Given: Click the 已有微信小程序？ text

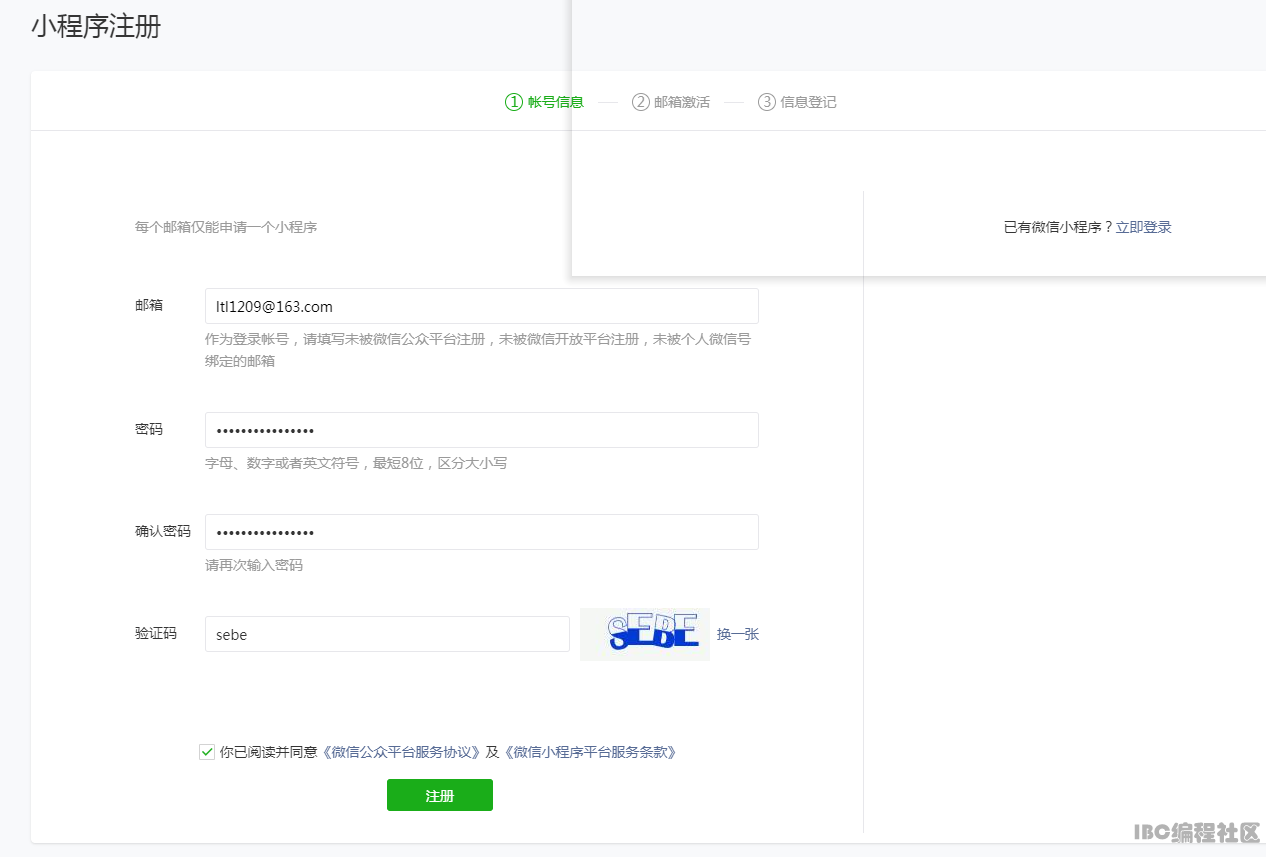Looking at the screenshot, I should click(x=1058, y=227).
